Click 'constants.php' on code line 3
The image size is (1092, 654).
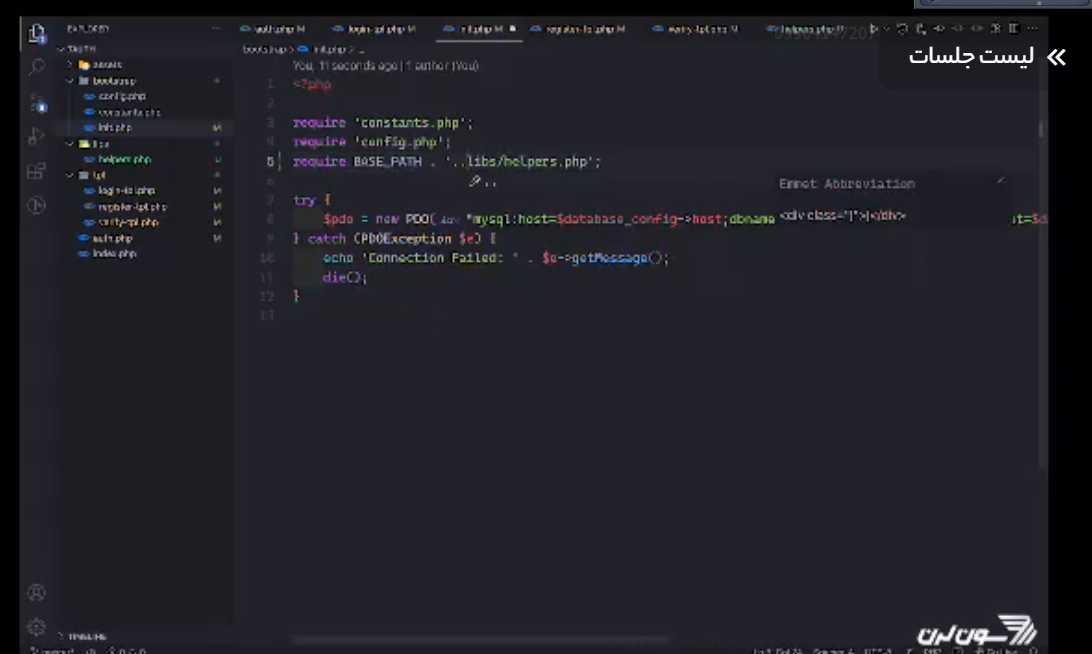[x=410, y=123]
